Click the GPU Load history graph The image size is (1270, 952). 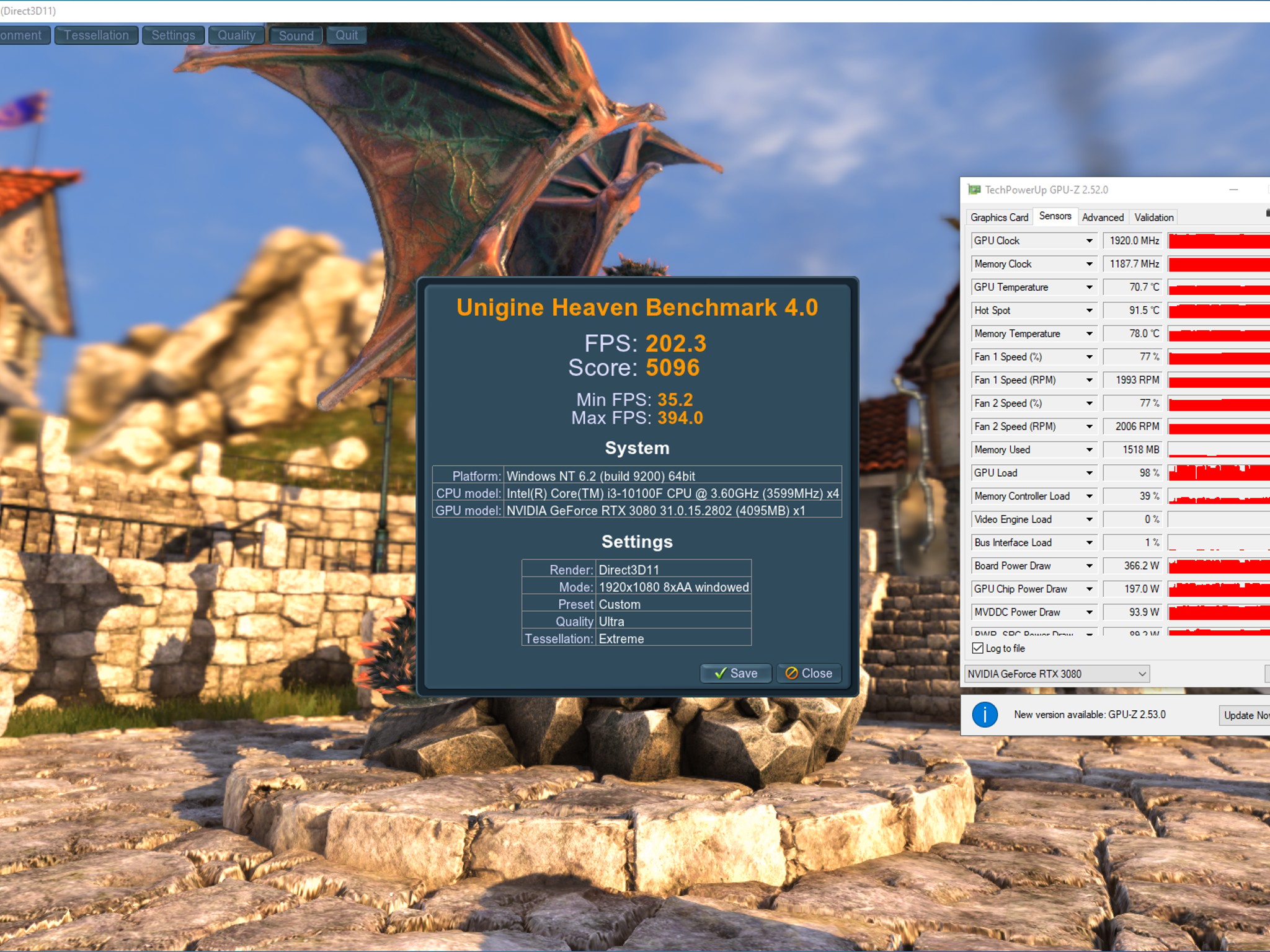[x=1219, y=473]
